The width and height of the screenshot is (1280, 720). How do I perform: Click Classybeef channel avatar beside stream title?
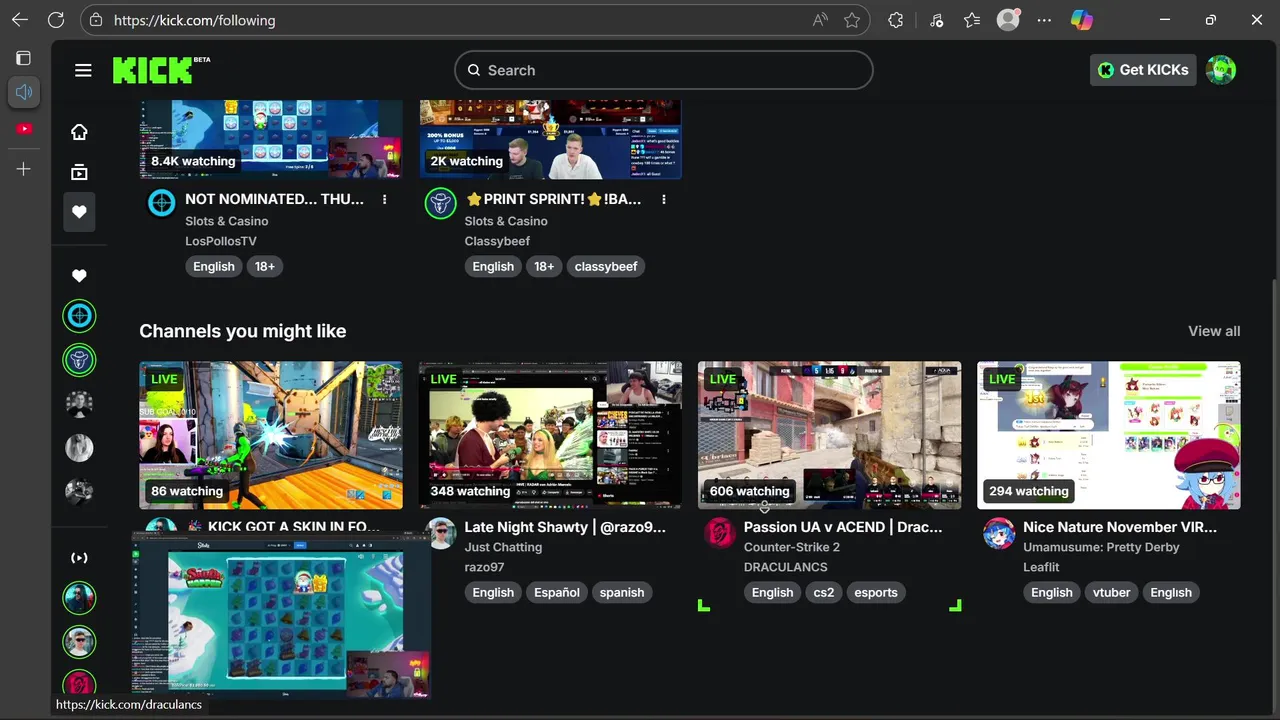(440, 203)
